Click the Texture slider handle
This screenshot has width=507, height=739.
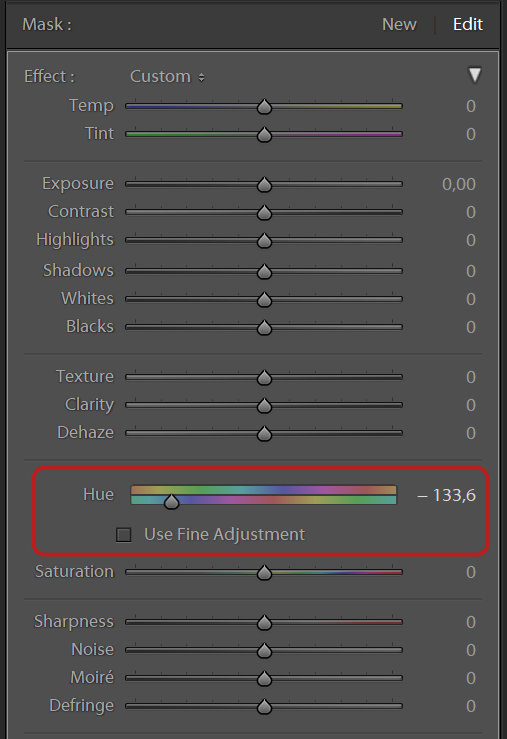[264, 378]
